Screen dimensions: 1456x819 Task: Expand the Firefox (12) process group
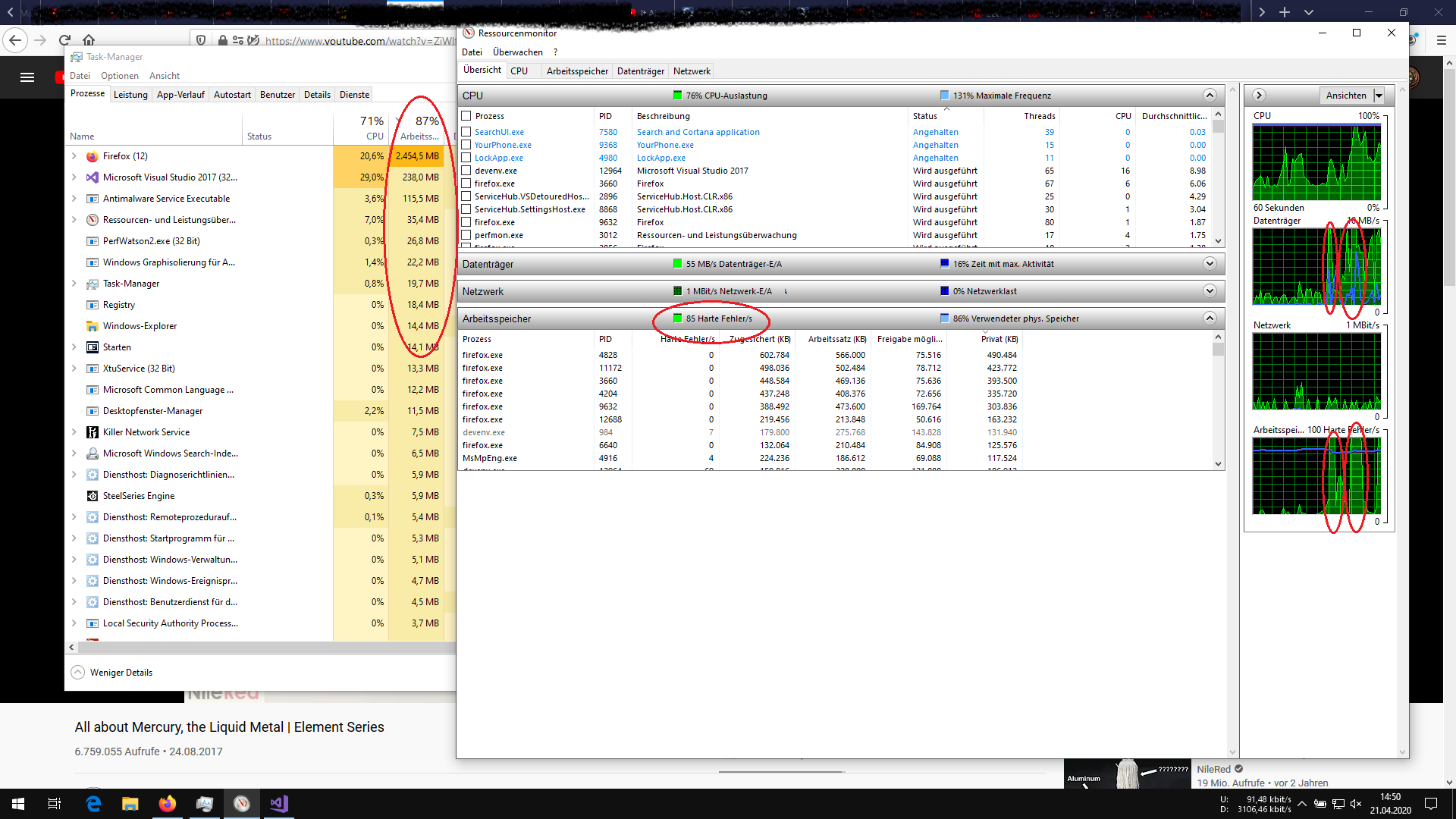[74, 156]
